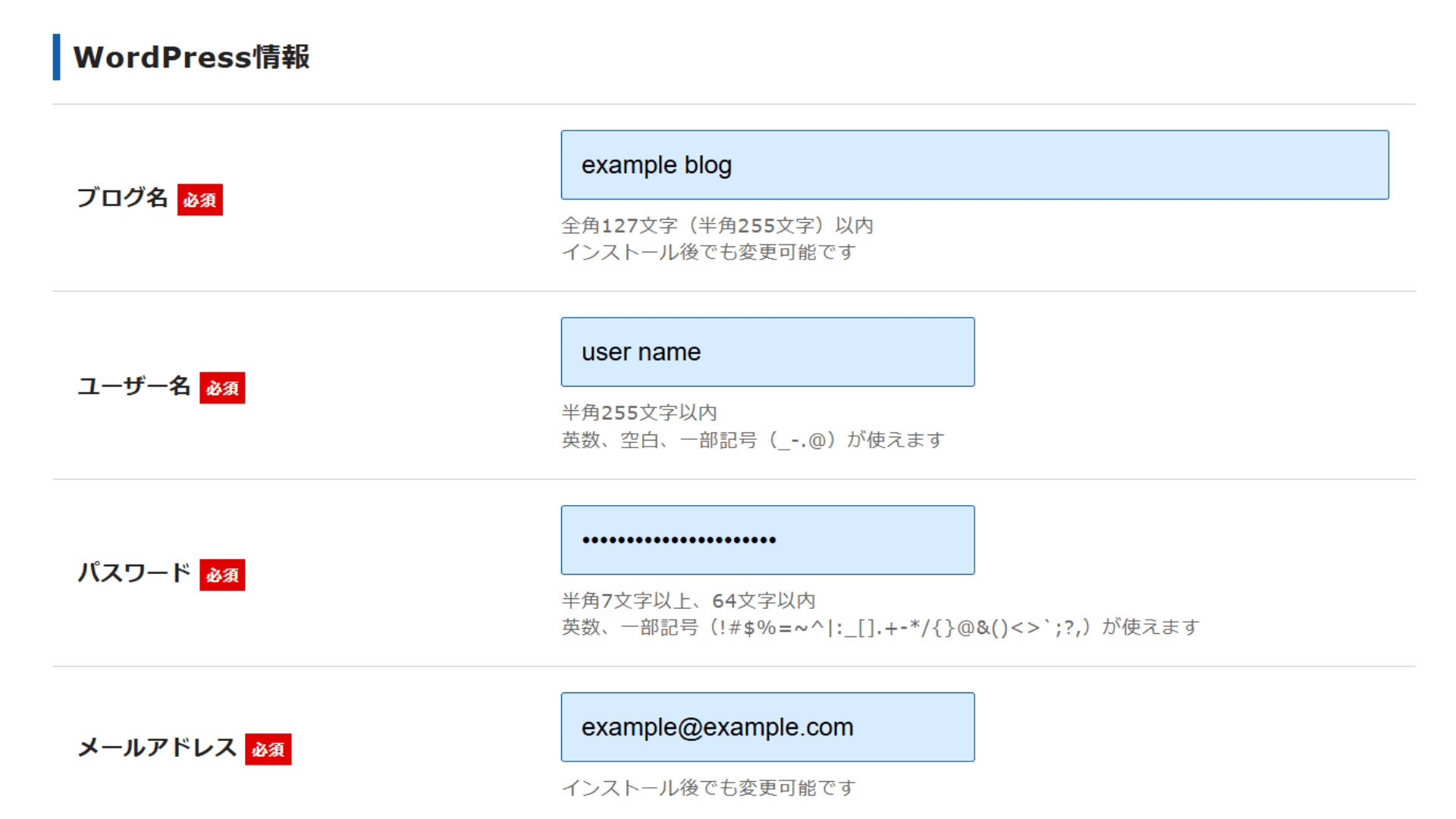This screenshot has width=1456, height=819.
Task: Click the blue bar beside WordPress情報 heading
Action: click(x=56, y=57)
